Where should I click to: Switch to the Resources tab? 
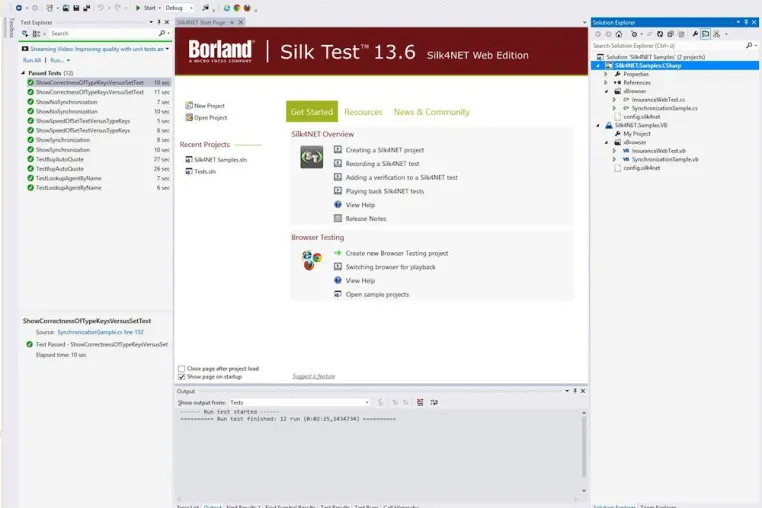tap(363, 112)
